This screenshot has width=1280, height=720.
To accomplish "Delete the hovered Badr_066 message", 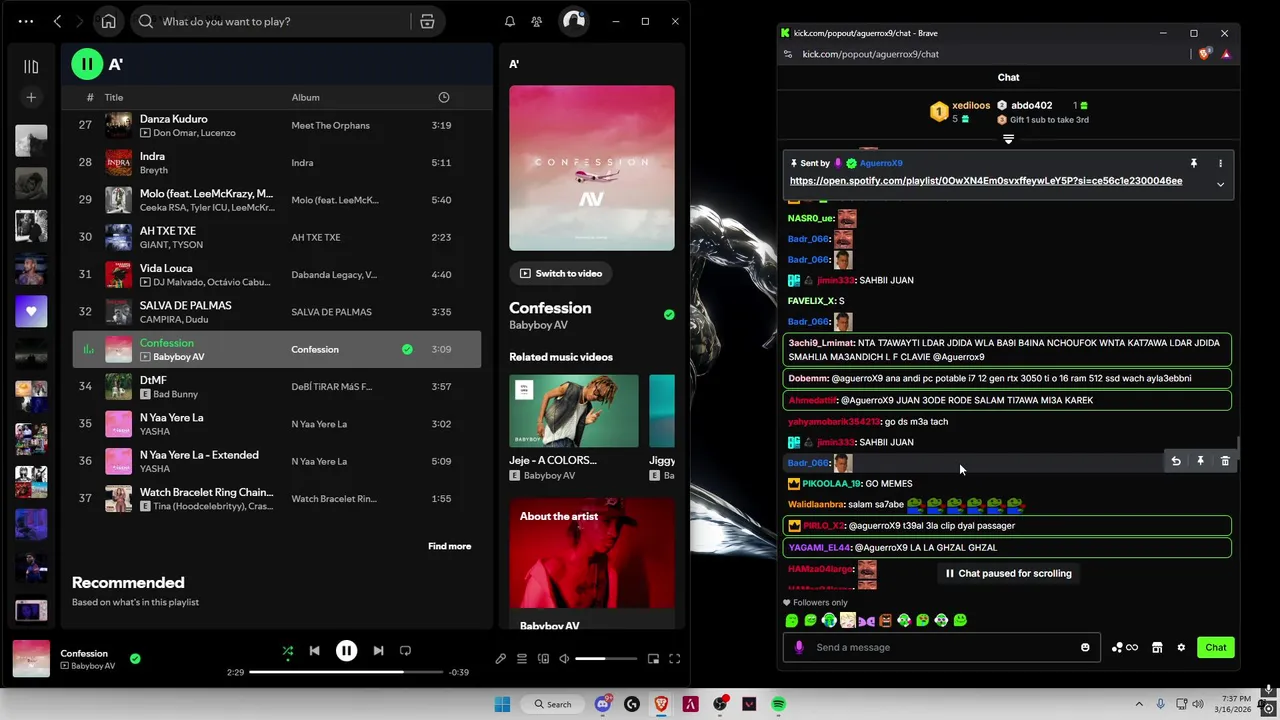I will pyautogui.click(x=1225, y=461).
